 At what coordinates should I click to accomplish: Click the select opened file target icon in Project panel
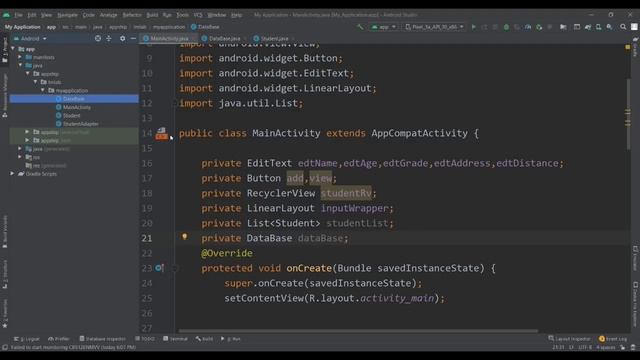98,38
